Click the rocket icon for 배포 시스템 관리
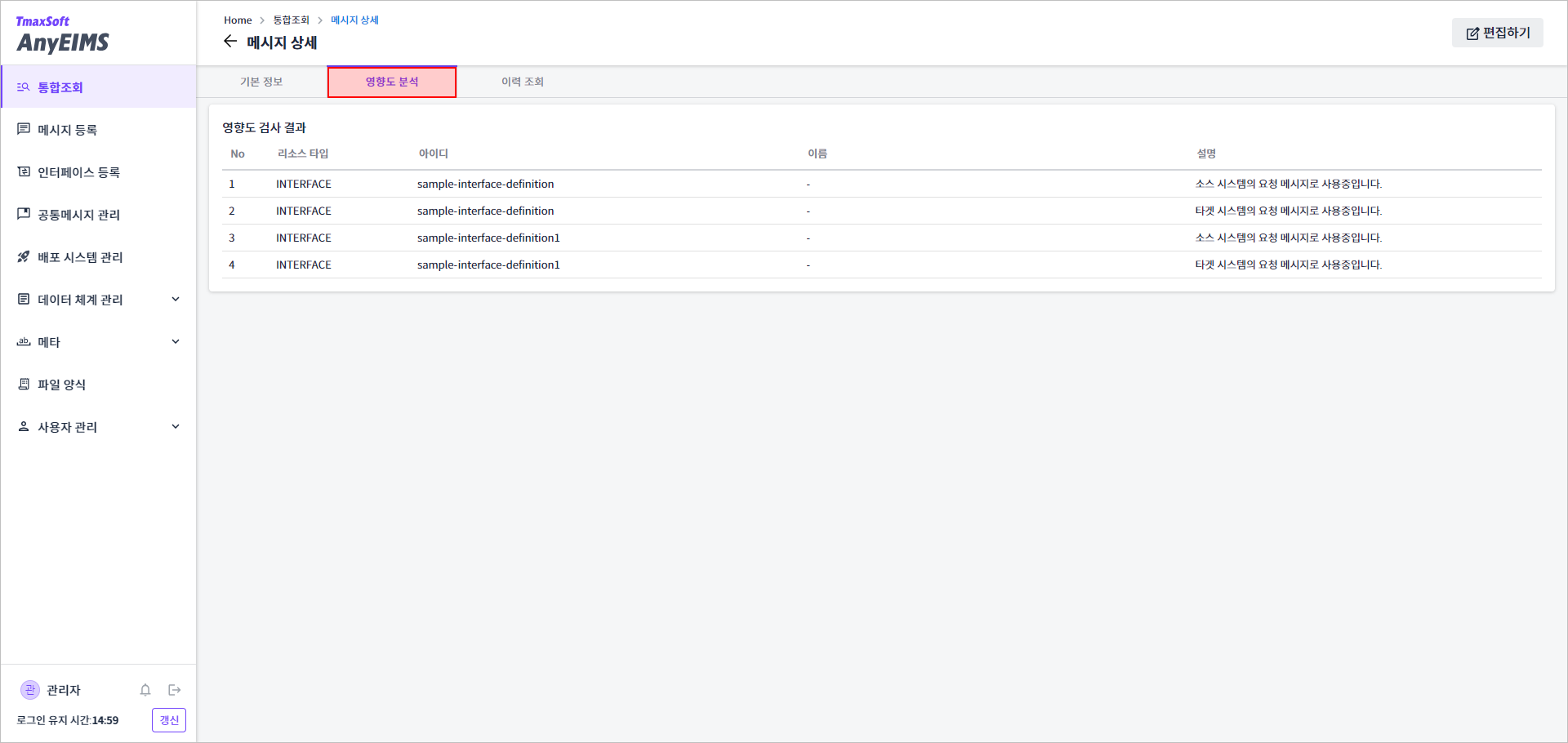The height and width of the screenshot is (743, 1568). 24,256
